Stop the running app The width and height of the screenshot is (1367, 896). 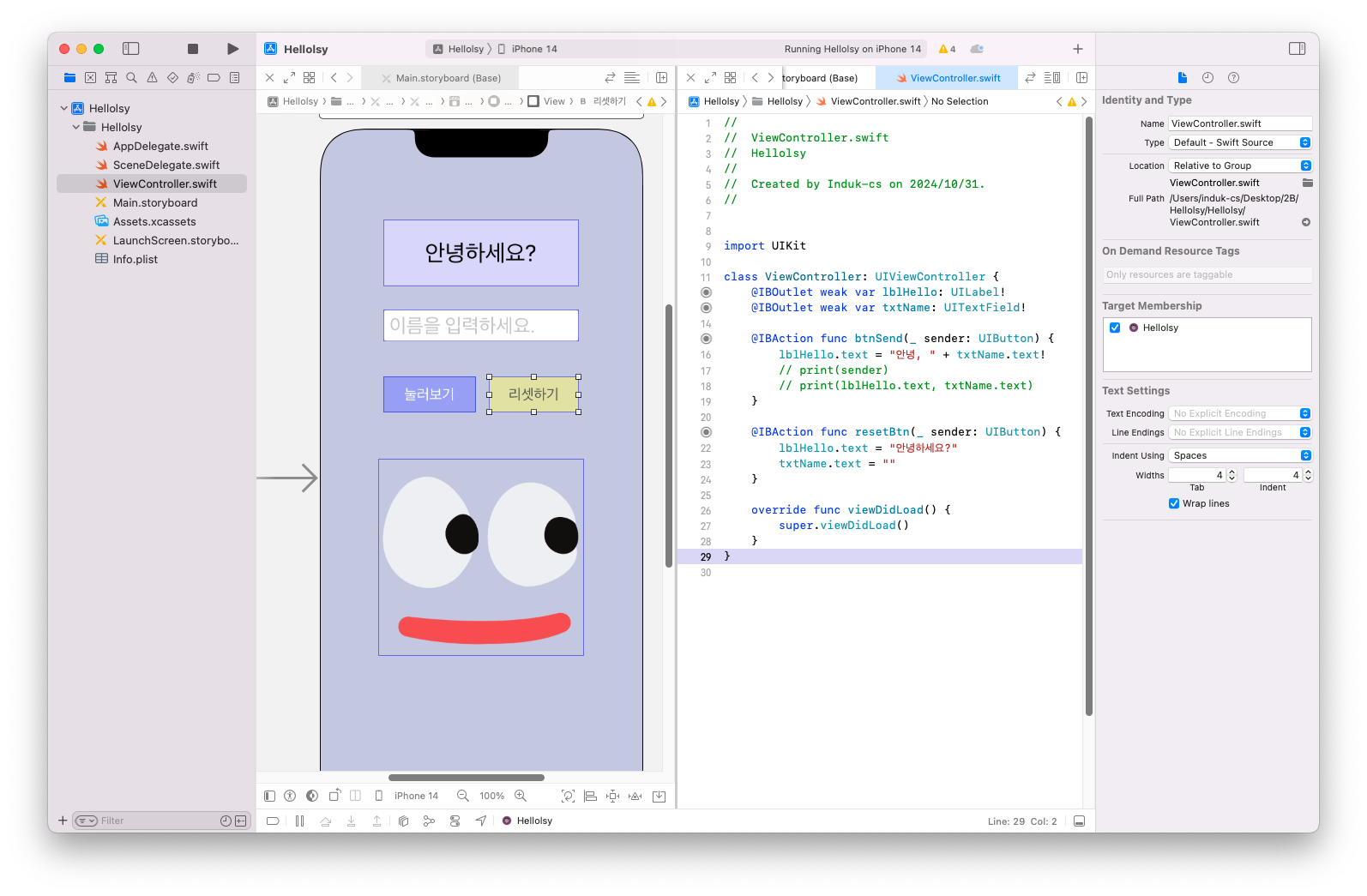[x=193, y=49]
